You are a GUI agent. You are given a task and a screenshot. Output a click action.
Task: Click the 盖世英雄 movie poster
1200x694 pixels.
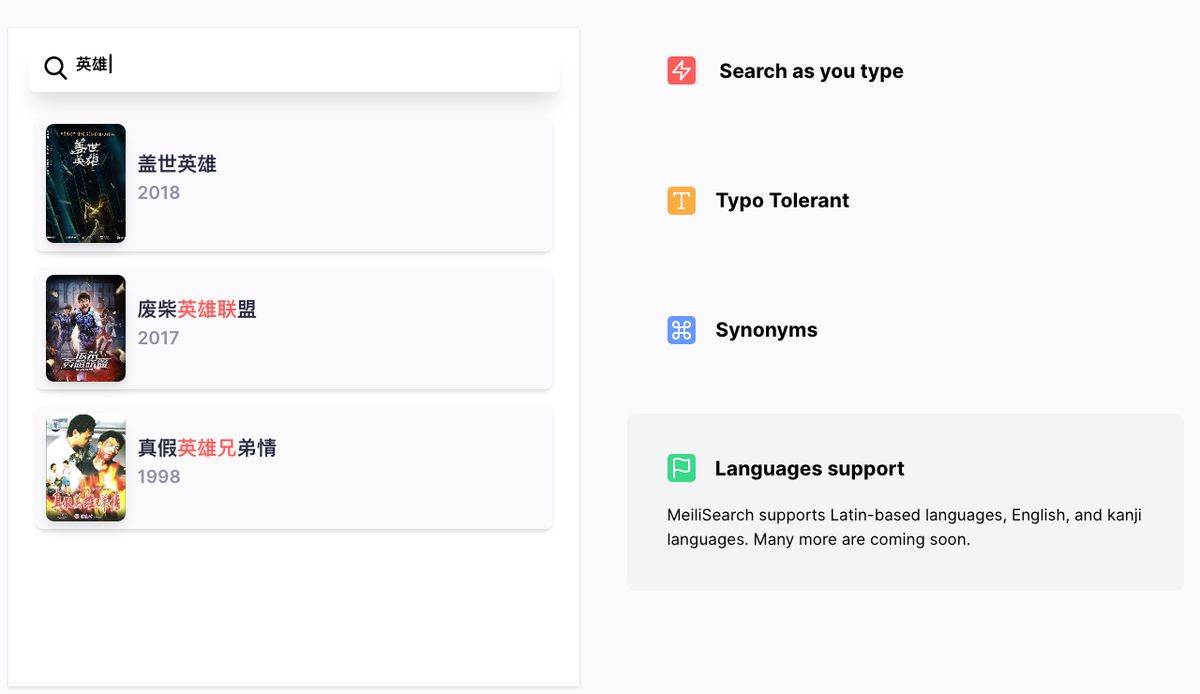pos(85,183)
